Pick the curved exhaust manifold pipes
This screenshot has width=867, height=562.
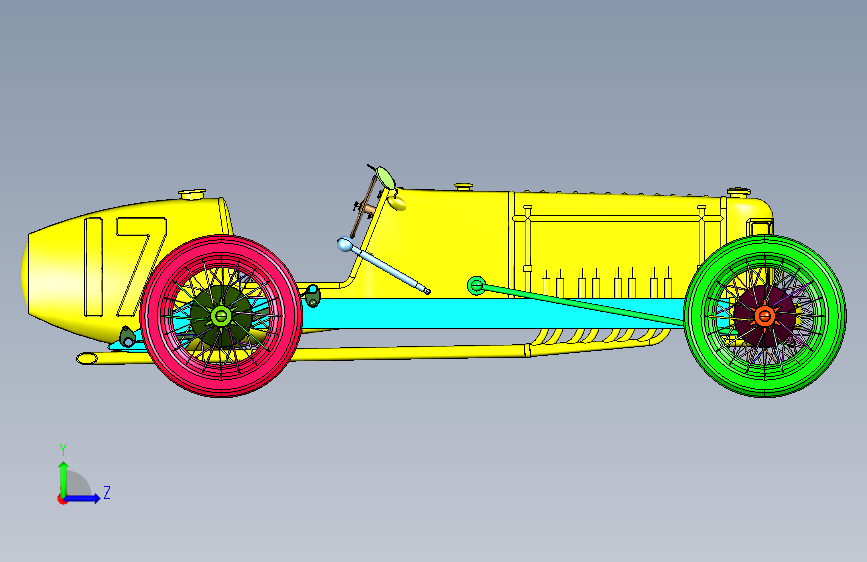(x=600, y=335)
